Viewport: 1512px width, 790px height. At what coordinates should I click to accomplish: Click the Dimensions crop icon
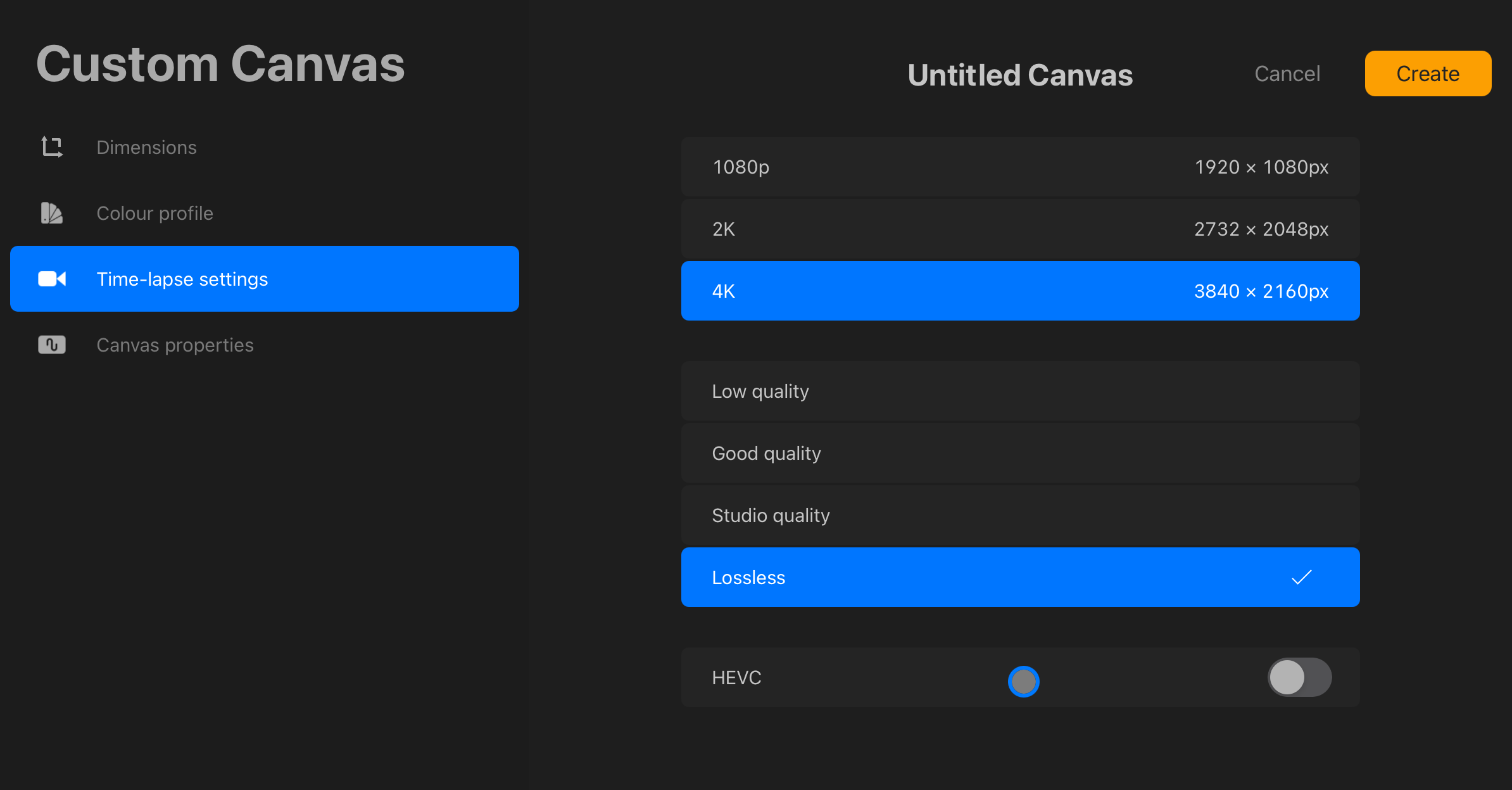(x=52, y=147)
